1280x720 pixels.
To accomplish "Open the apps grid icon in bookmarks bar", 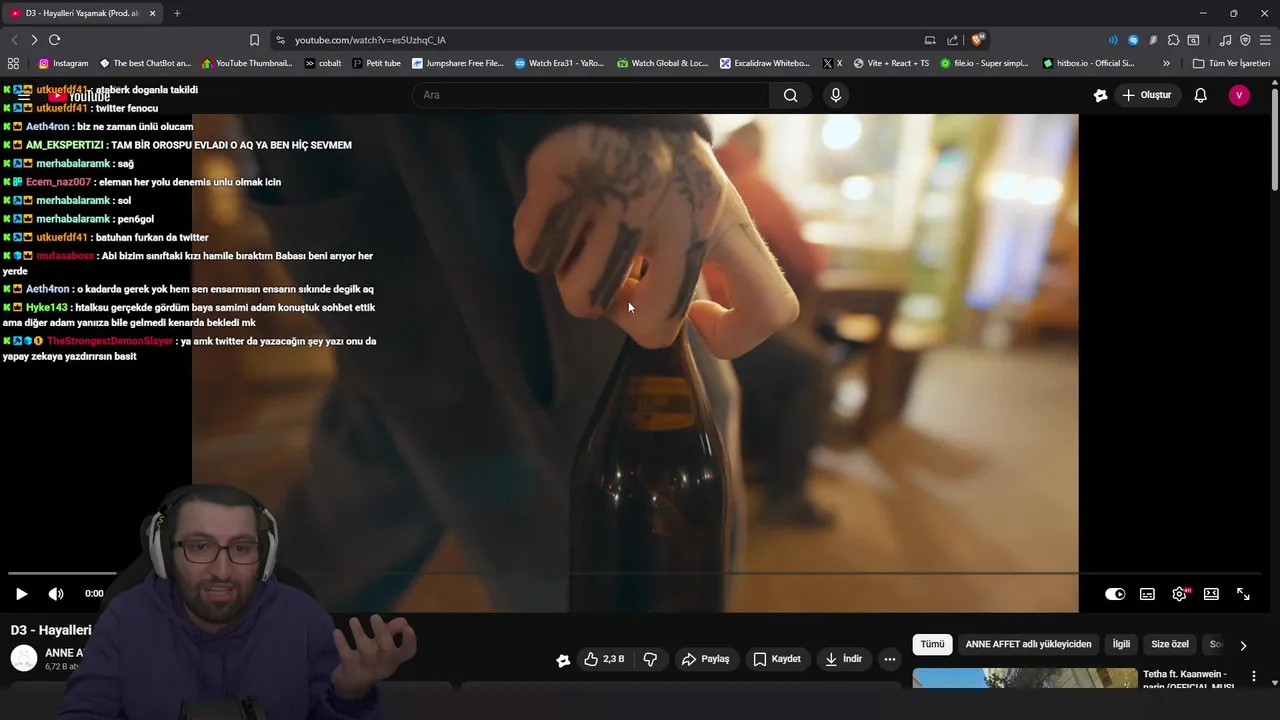I will pos(13,63).
